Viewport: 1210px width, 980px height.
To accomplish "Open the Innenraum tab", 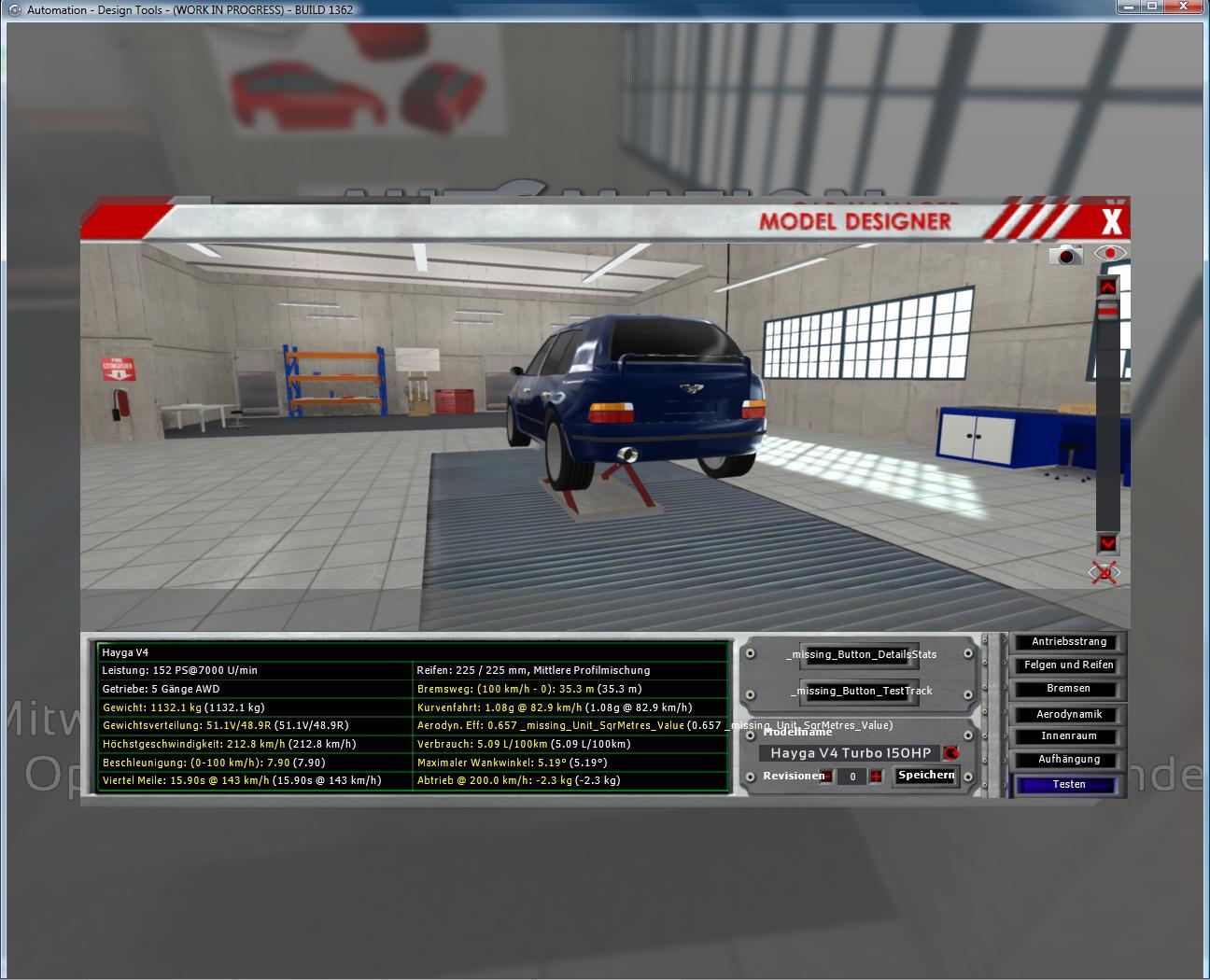I will click(x=1069, y=737).
